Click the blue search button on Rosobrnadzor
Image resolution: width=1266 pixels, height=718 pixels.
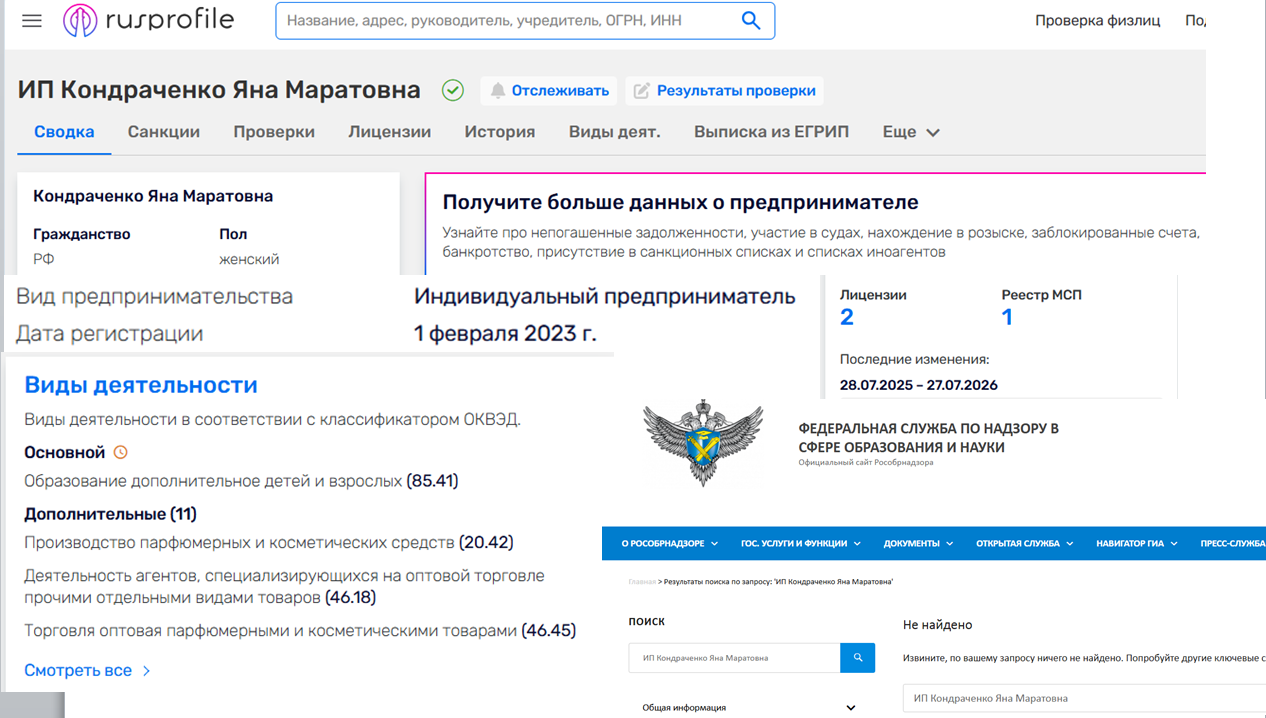[858, 658]
